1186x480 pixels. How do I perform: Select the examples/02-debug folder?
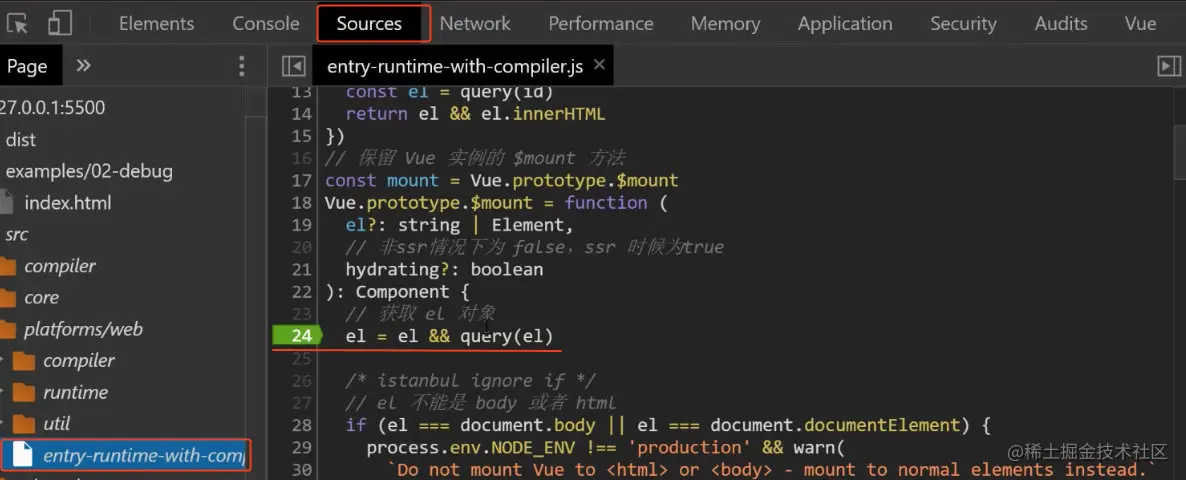89,172
